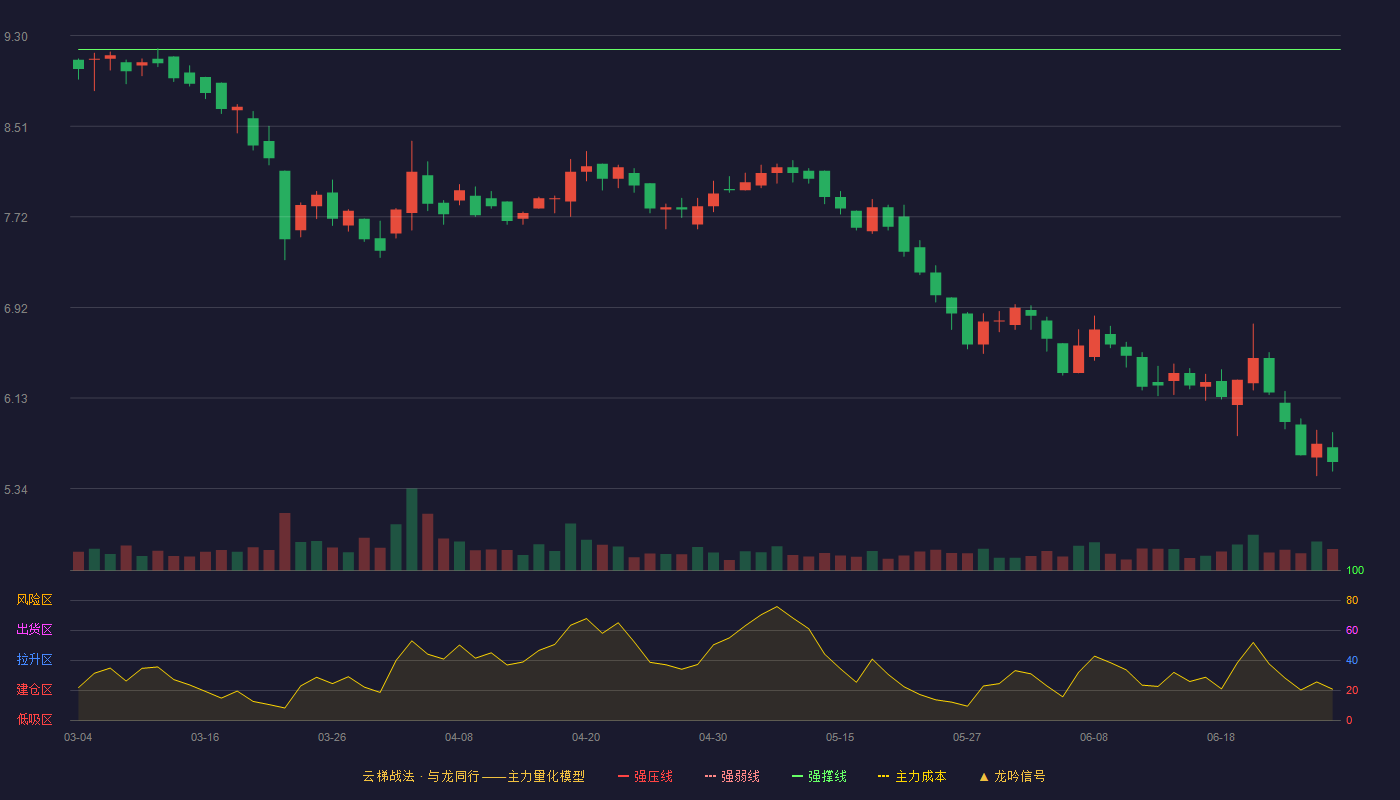The width and height of the screenshot is (1400, 800).
Task: Click the 03-16 date label
Action: [x=205, y=737]
